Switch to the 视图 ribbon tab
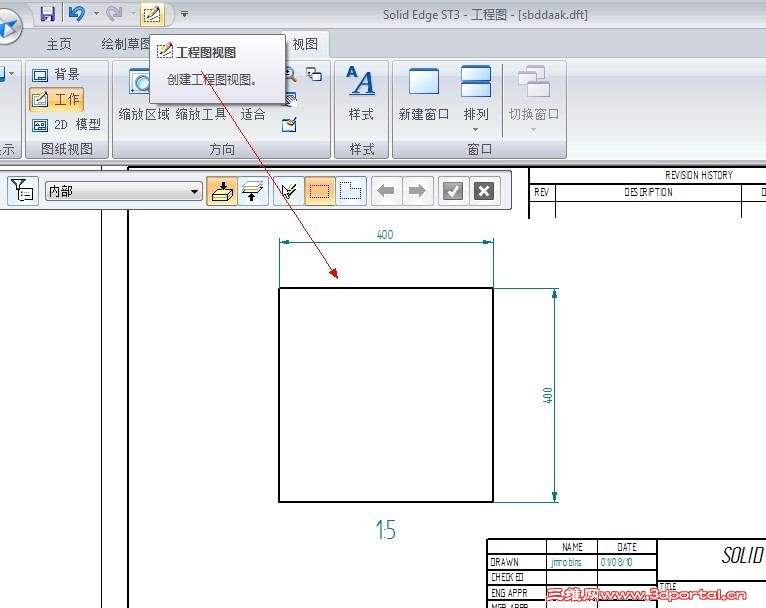This screenshot has height=608, width=766. click(x=305, y=44)
